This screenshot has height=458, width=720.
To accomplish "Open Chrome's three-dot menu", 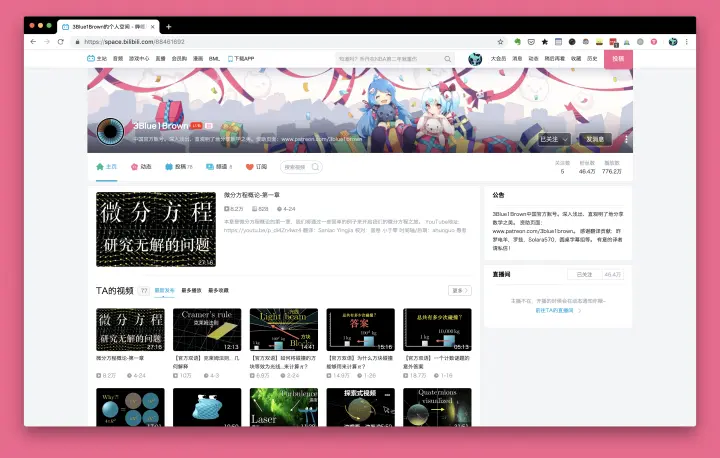I will (x=686, y=42).
